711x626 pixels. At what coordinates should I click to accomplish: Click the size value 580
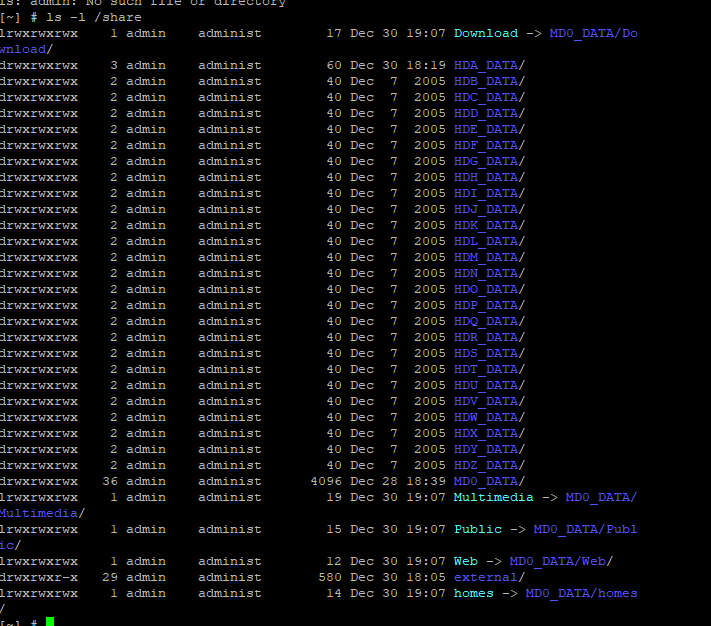point(330,577)
